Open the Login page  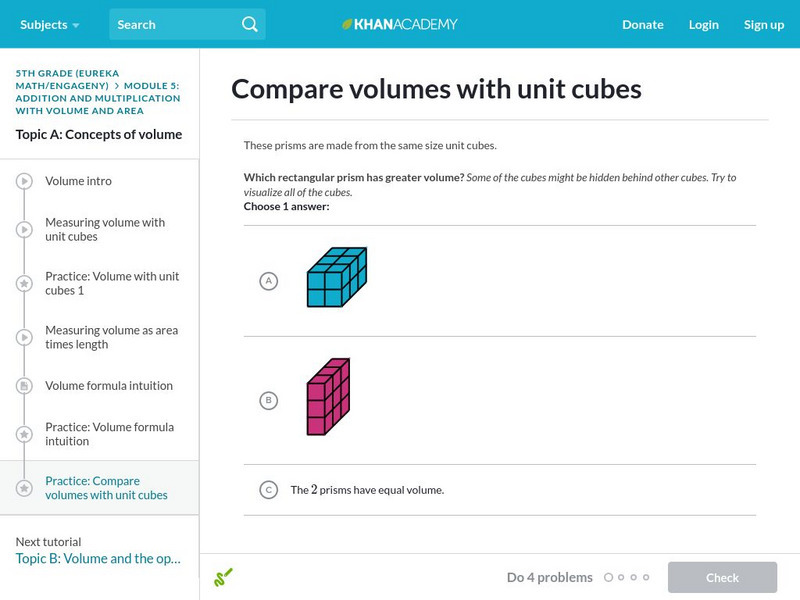click(x=703, y=25)
